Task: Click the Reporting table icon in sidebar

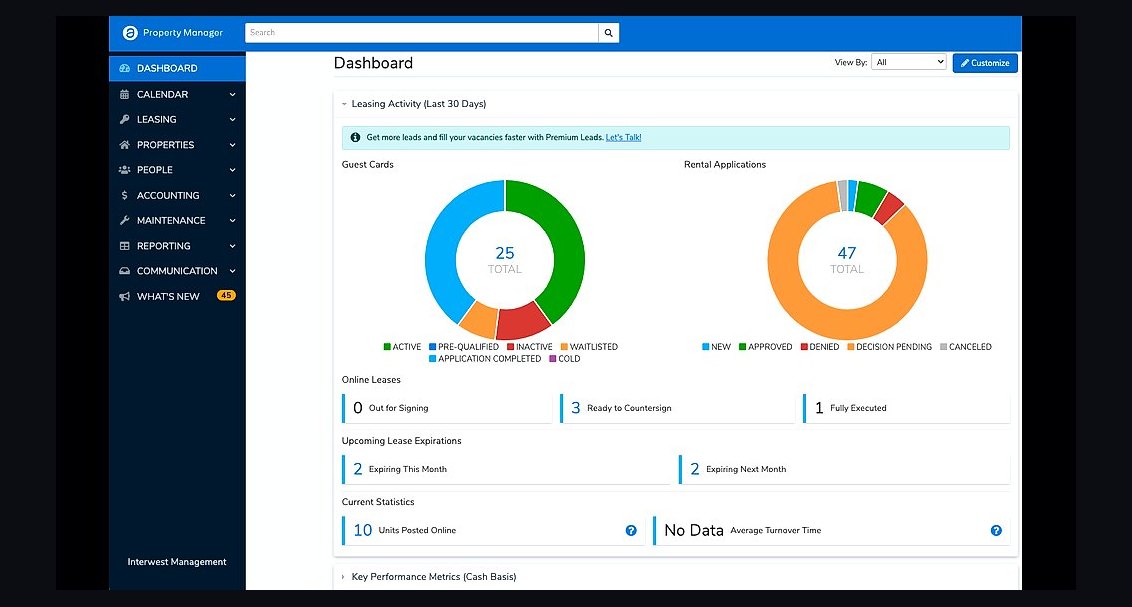Action: (x=124, y=246)
